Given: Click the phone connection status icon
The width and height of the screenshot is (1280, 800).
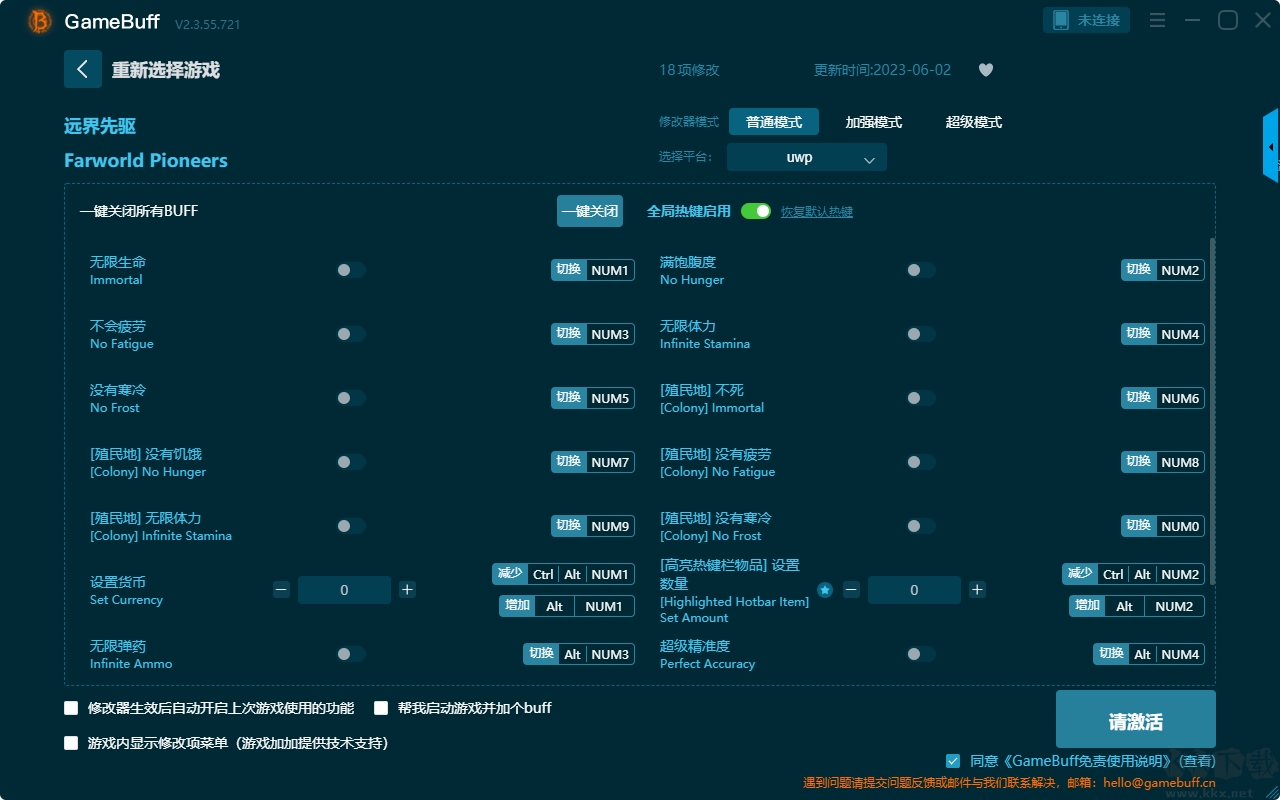Looking at the screenshot, I should pyautogui.click(x=1061, y=20).
